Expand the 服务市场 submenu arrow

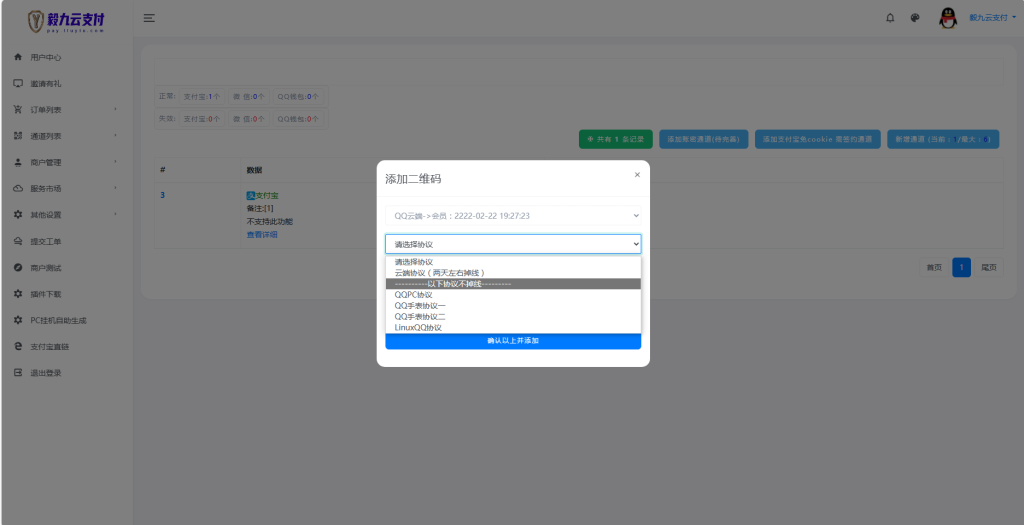(116, 188)
